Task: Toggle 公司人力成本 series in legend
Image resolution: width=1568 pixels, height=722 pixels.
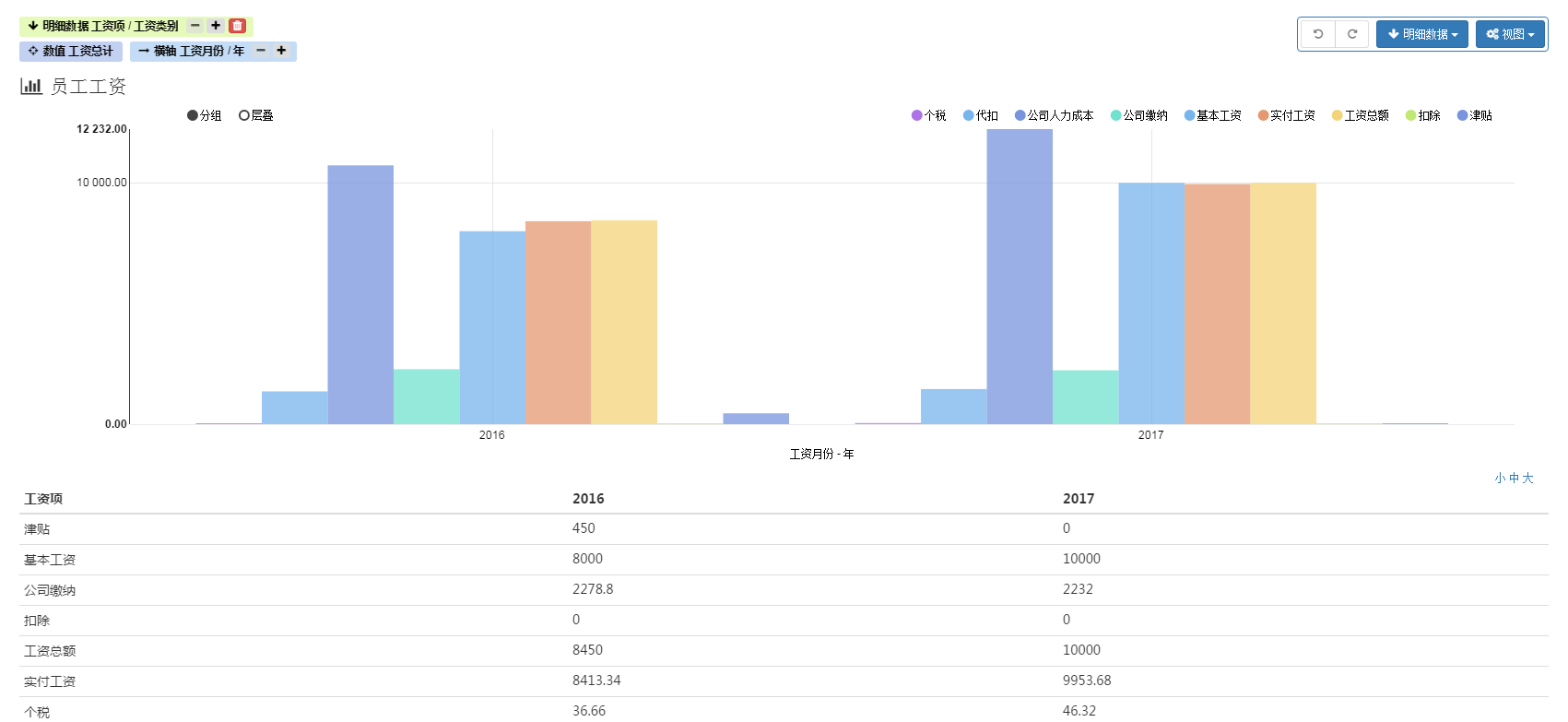Action: coord(1054,115)
